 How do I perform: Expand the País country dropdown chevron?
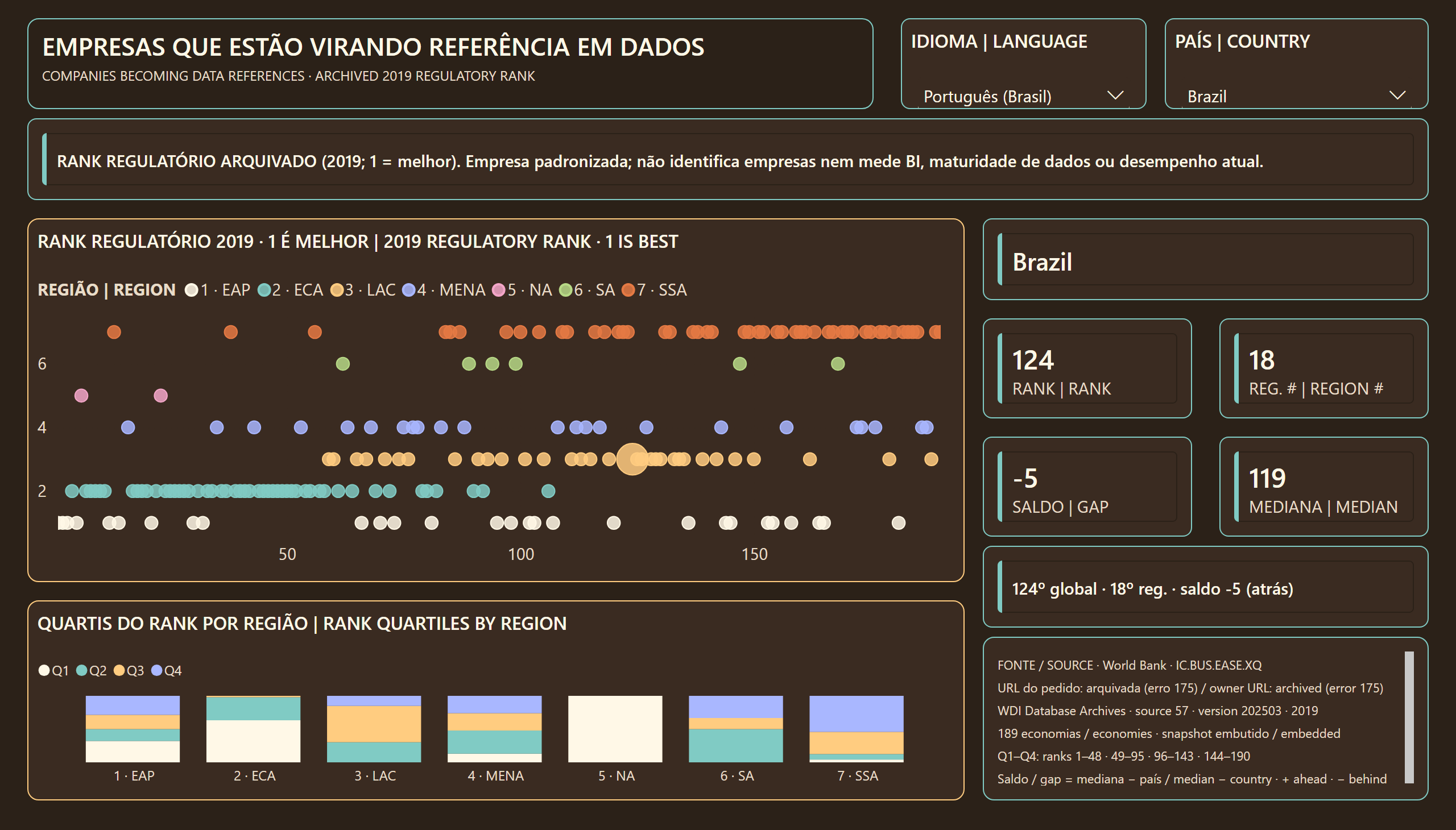(1397, 95)
